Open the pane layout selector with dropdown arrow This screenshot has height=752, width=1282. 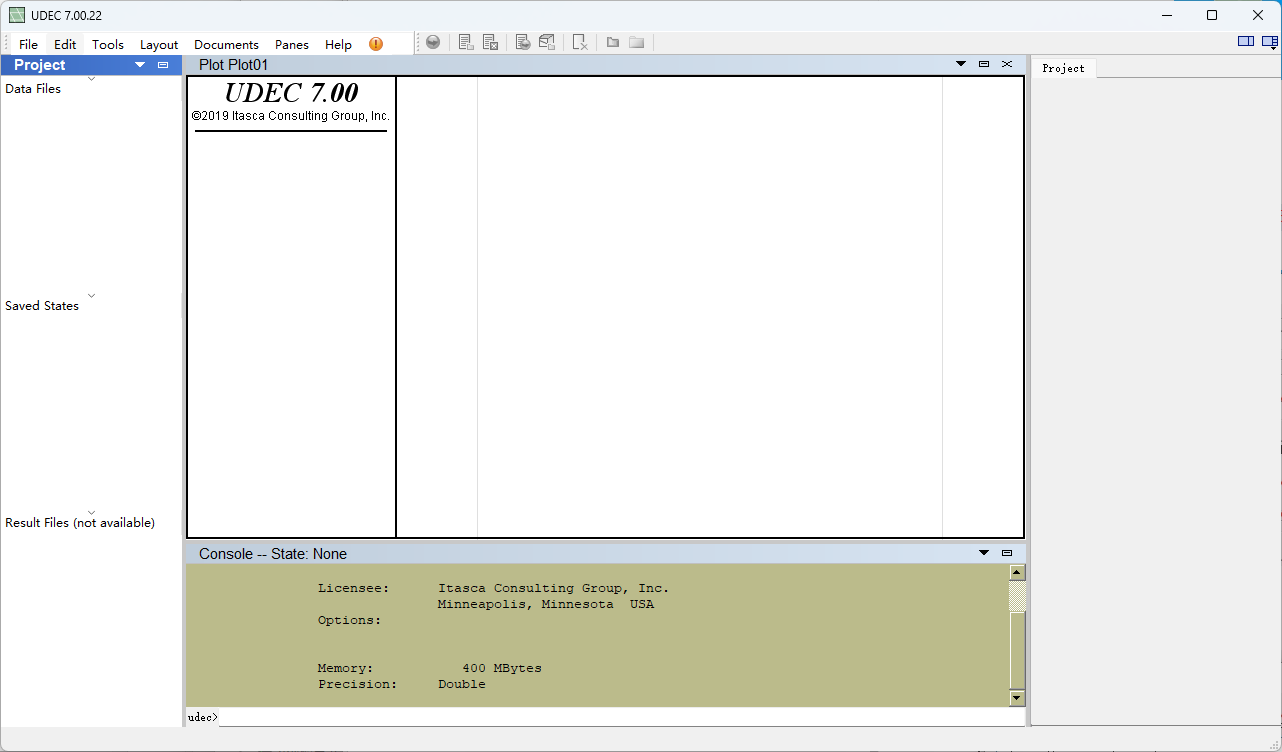1270,42
